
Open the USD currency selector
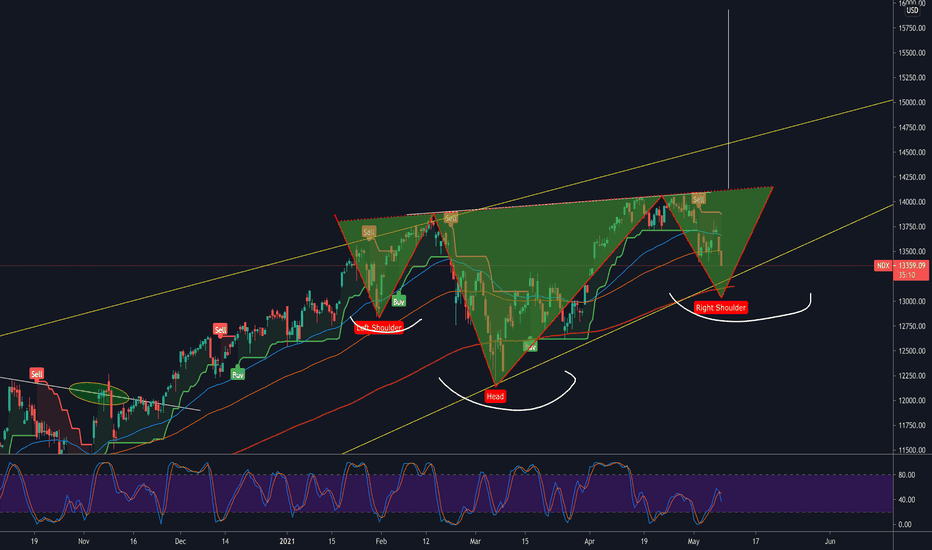point(912,11)
